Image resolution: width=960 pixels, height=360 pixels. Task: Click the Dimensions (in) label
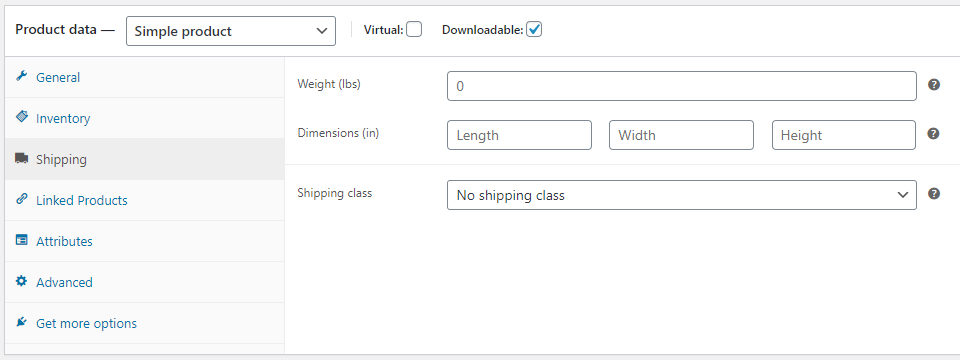[338, 133]
